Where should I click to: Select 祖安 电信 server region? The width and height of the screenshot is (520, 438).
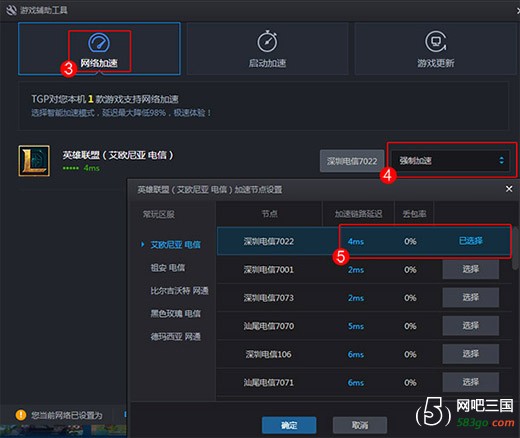pos(168,268)
